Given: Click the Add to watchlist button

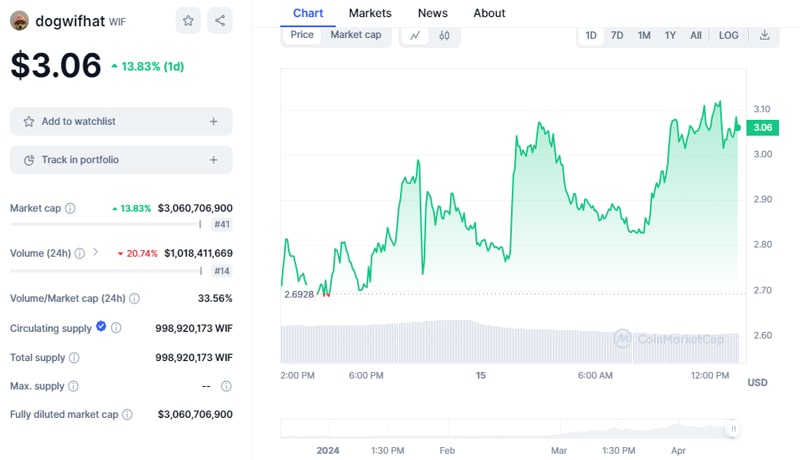Looking at the screenshot, I should click(x=121, y=121).
